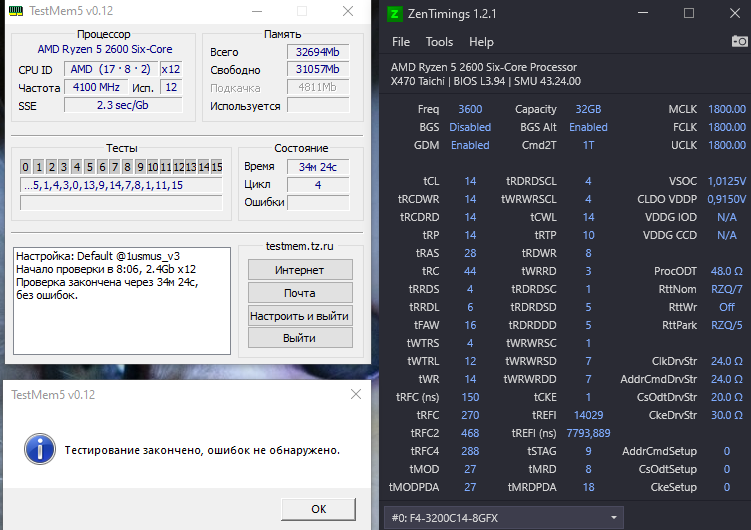Click the blue information icon in dialog
This screenshot has width=751, height=530.
click(x=40, y=449)
